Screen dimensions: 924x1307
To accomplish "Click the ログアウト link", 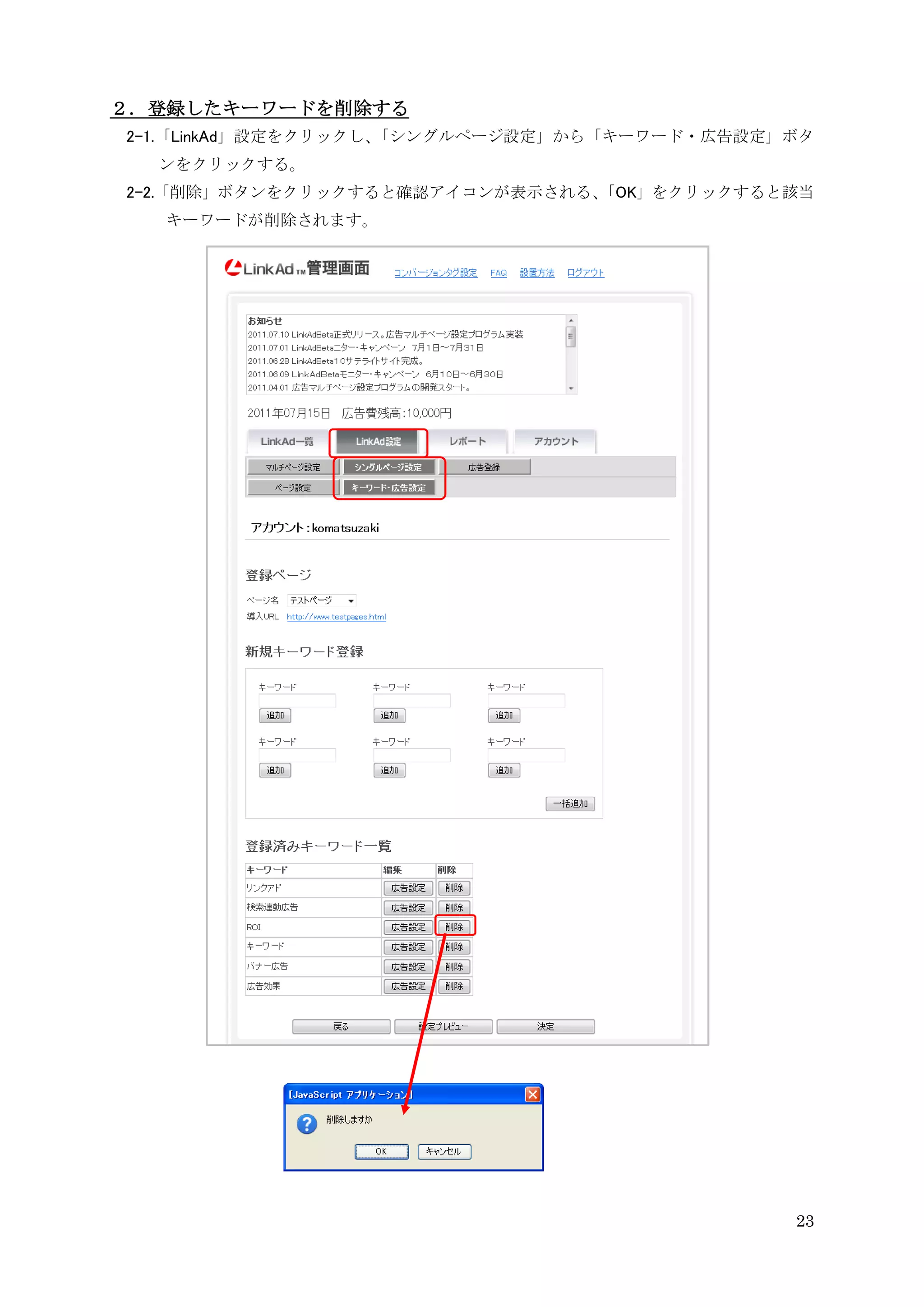I will 585,272.
